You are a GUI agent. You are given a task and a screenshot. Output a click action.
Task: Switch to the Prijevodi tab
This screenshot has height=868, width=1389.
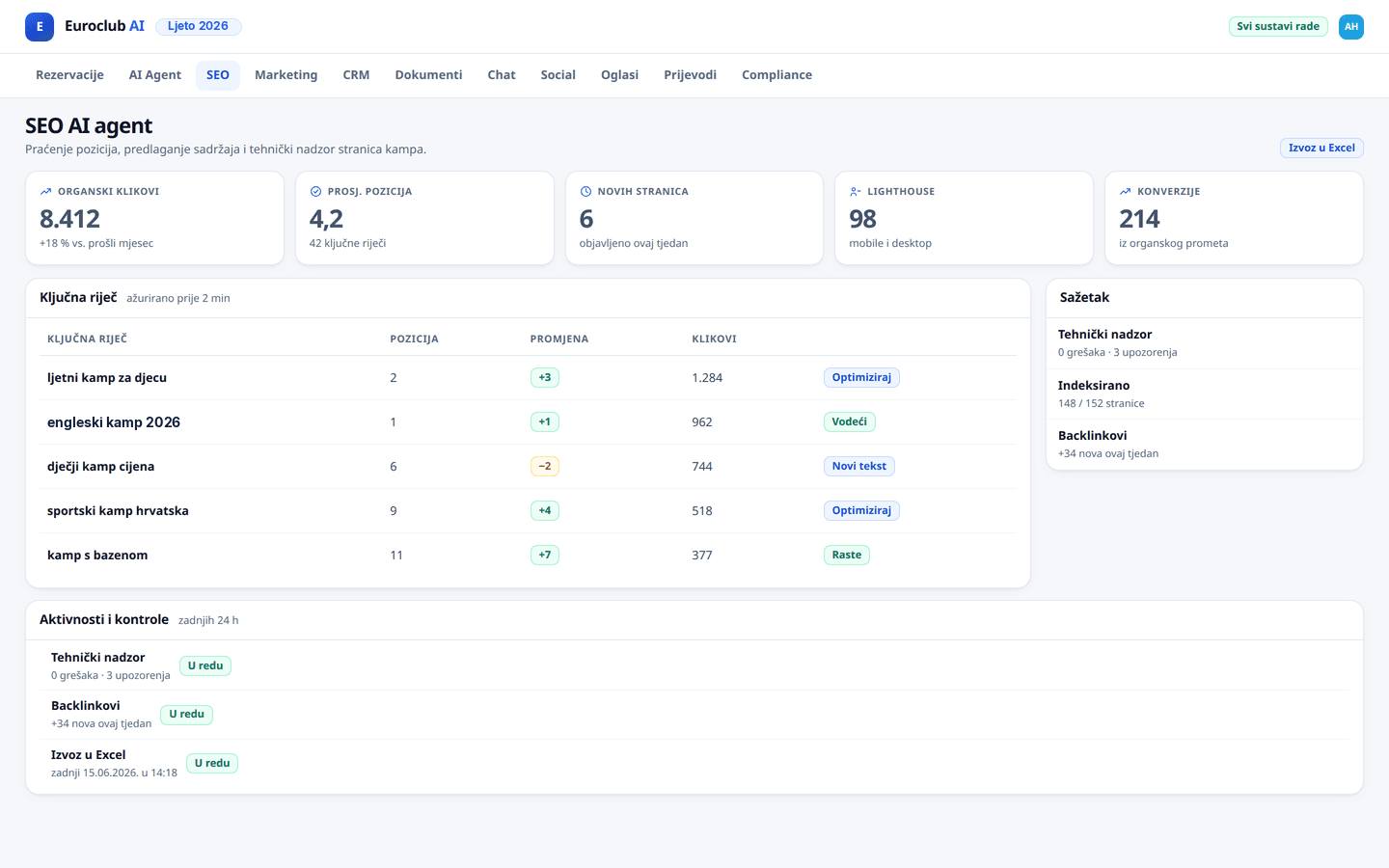[691, 75]
